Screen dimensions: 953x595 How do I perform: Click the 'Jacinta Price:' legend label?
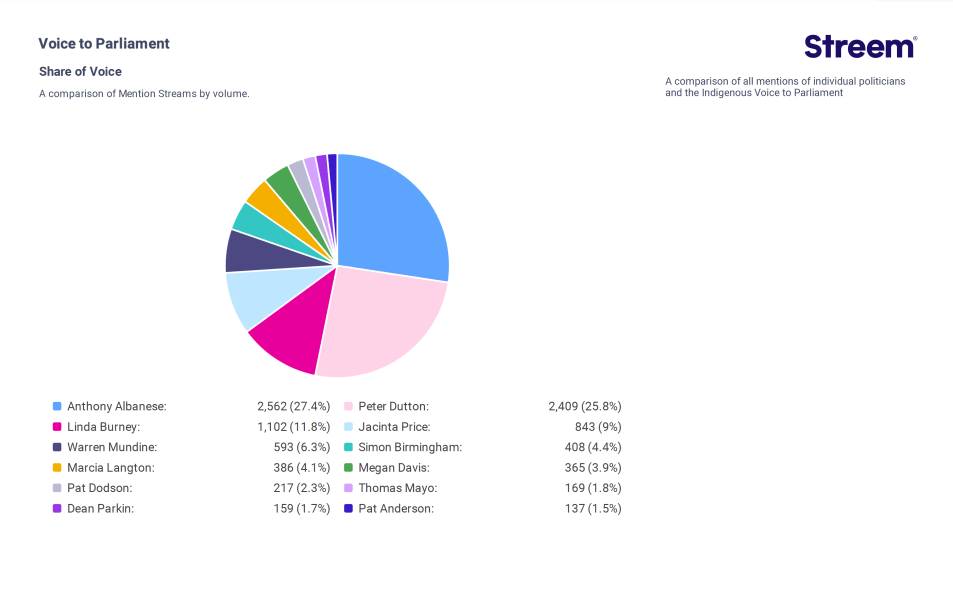pos(394,427)
